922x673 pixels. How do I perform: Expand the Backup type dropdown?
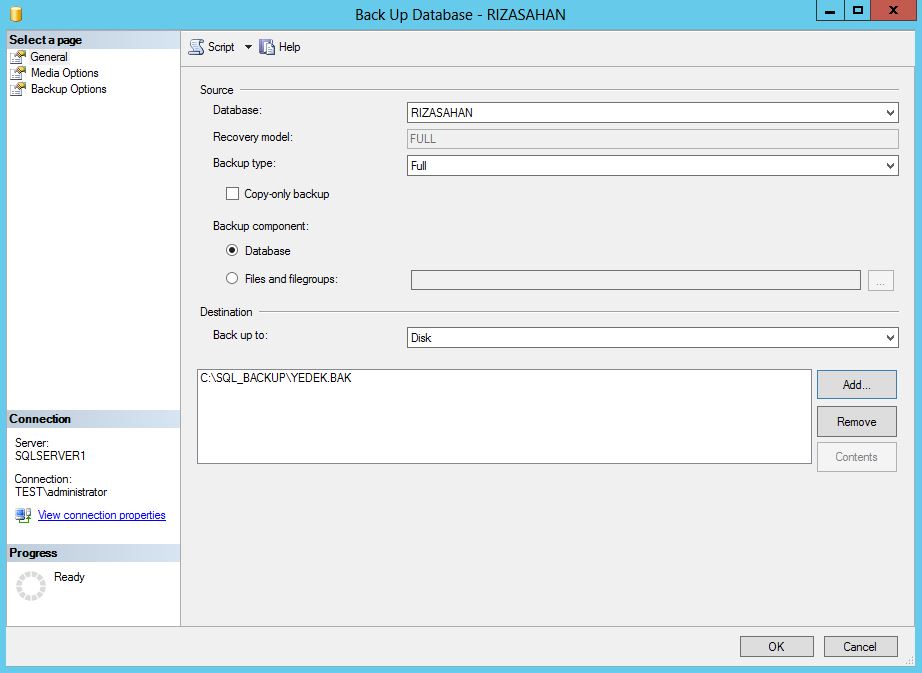pyautogui.click(x=653, y=166)
